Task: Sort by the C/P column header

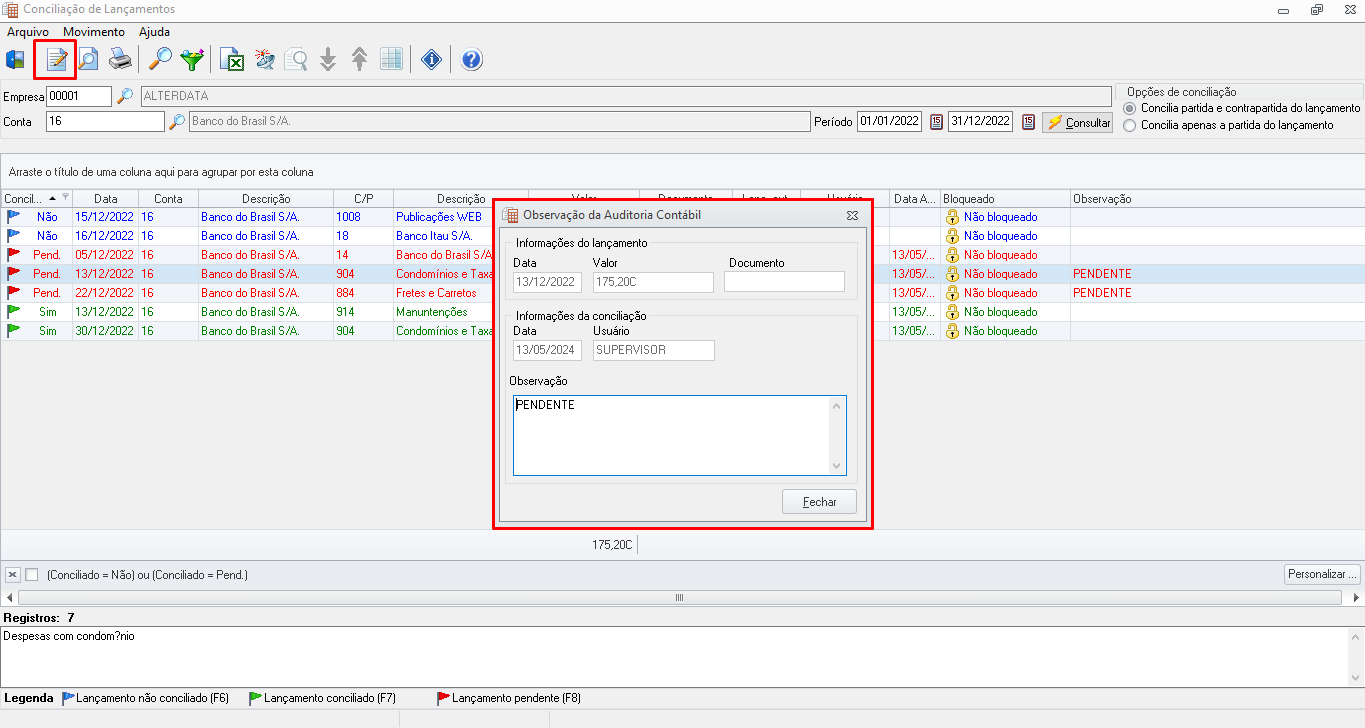Action: coord(363,199)
